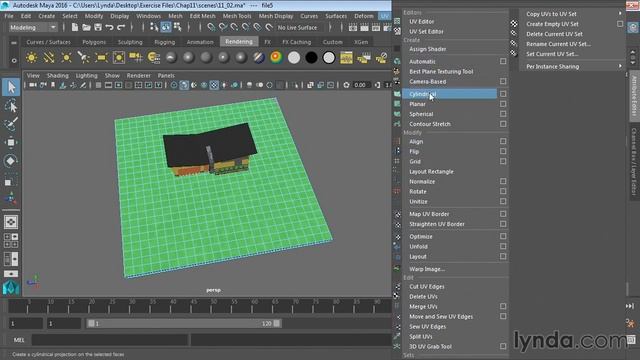
Task: Select the arrow Select tool in the toolbox
Action: (x=11, y=87)
